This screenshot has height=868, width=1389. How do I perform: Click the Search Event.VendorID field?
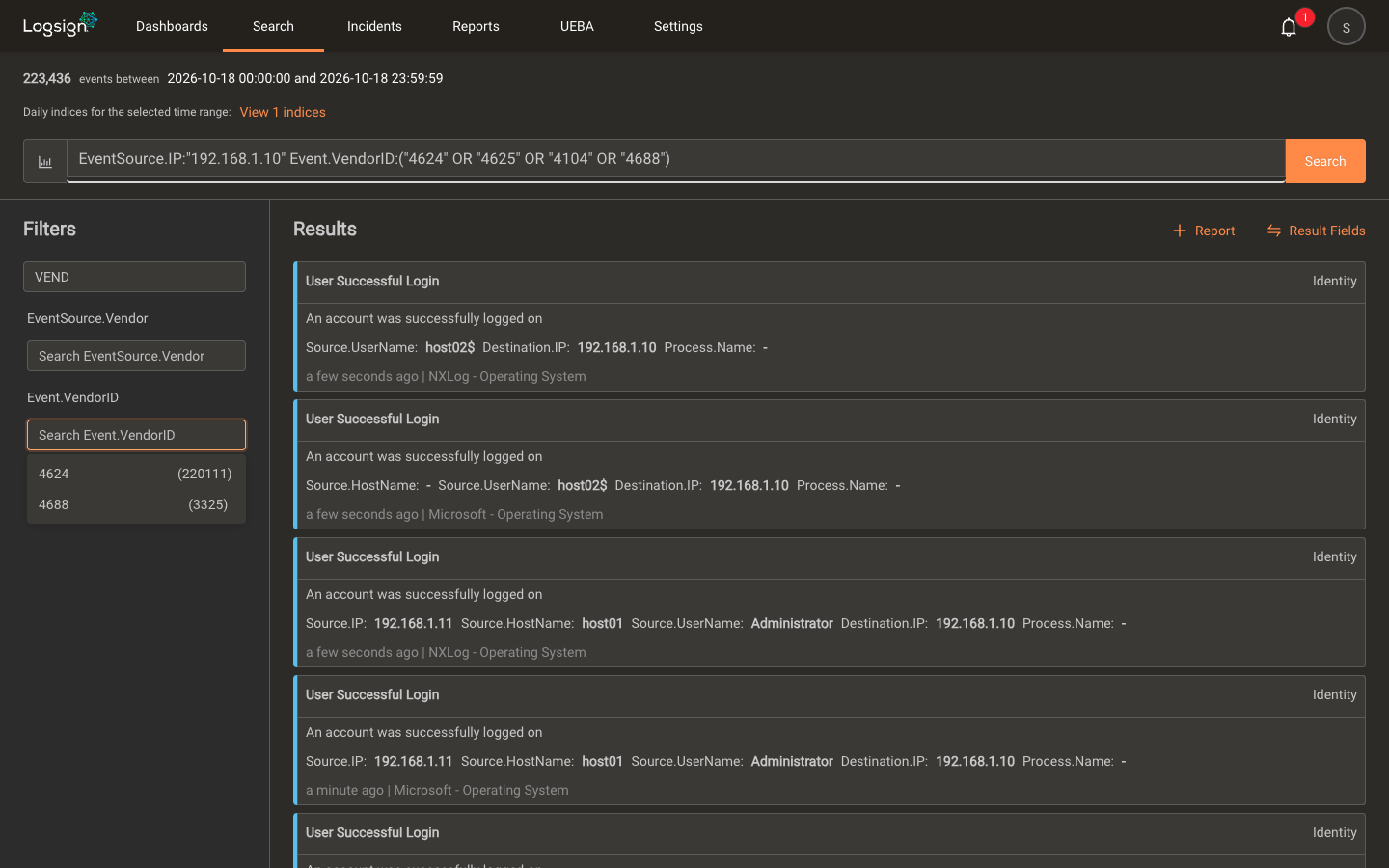[x=136, y=435]
